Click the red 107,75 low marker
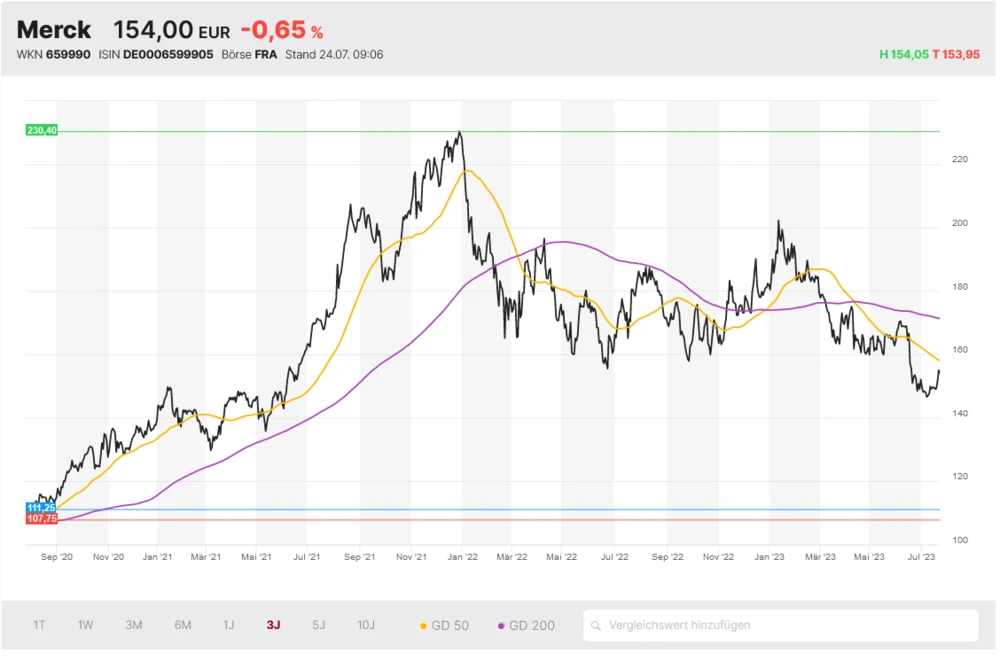Image resolution: width=1000 pixels, height=660 pixels. [x=41, y=519]
